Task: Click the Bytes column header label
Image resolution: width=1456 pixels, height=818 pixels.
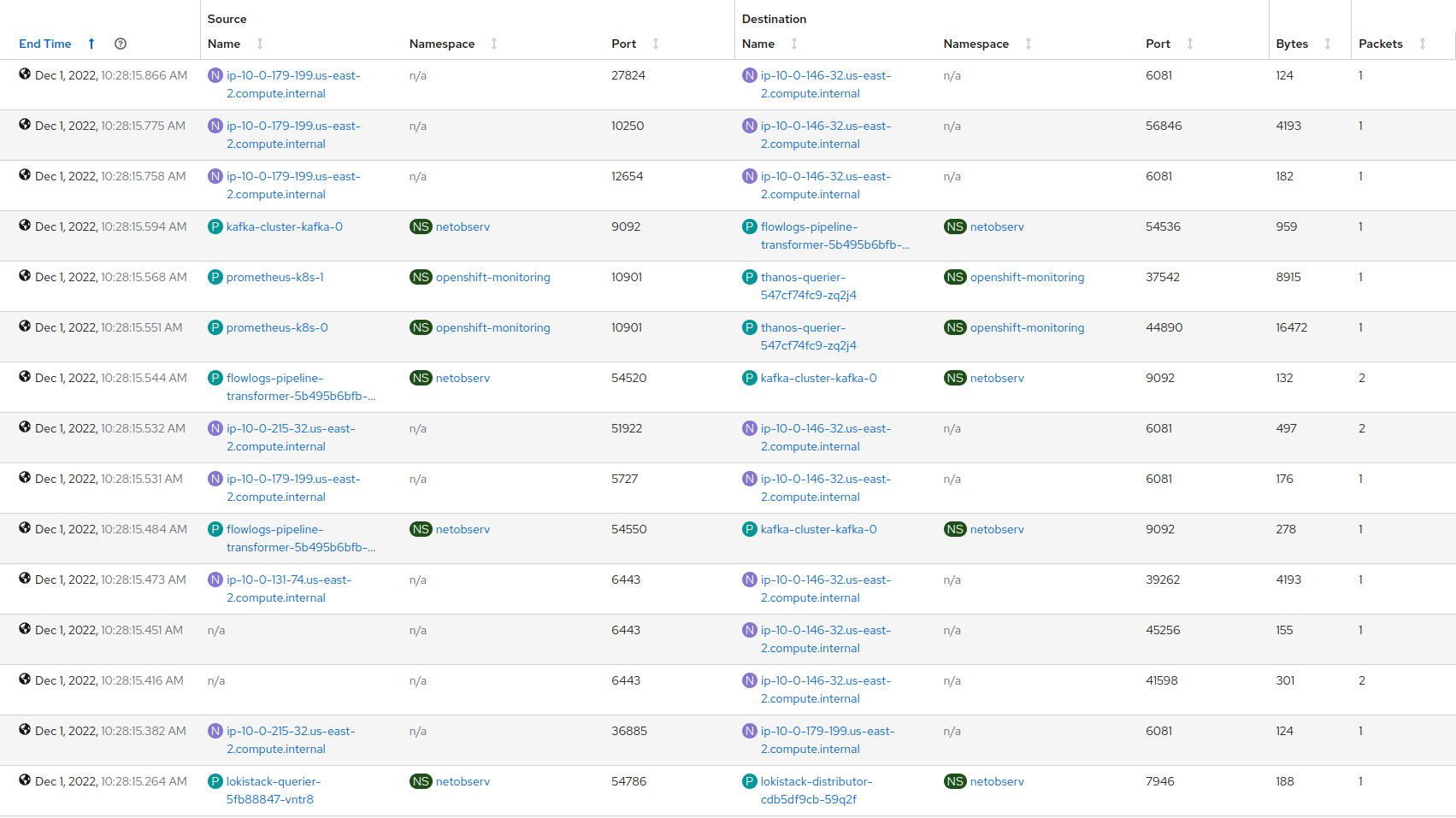Action: [1291, 44]
